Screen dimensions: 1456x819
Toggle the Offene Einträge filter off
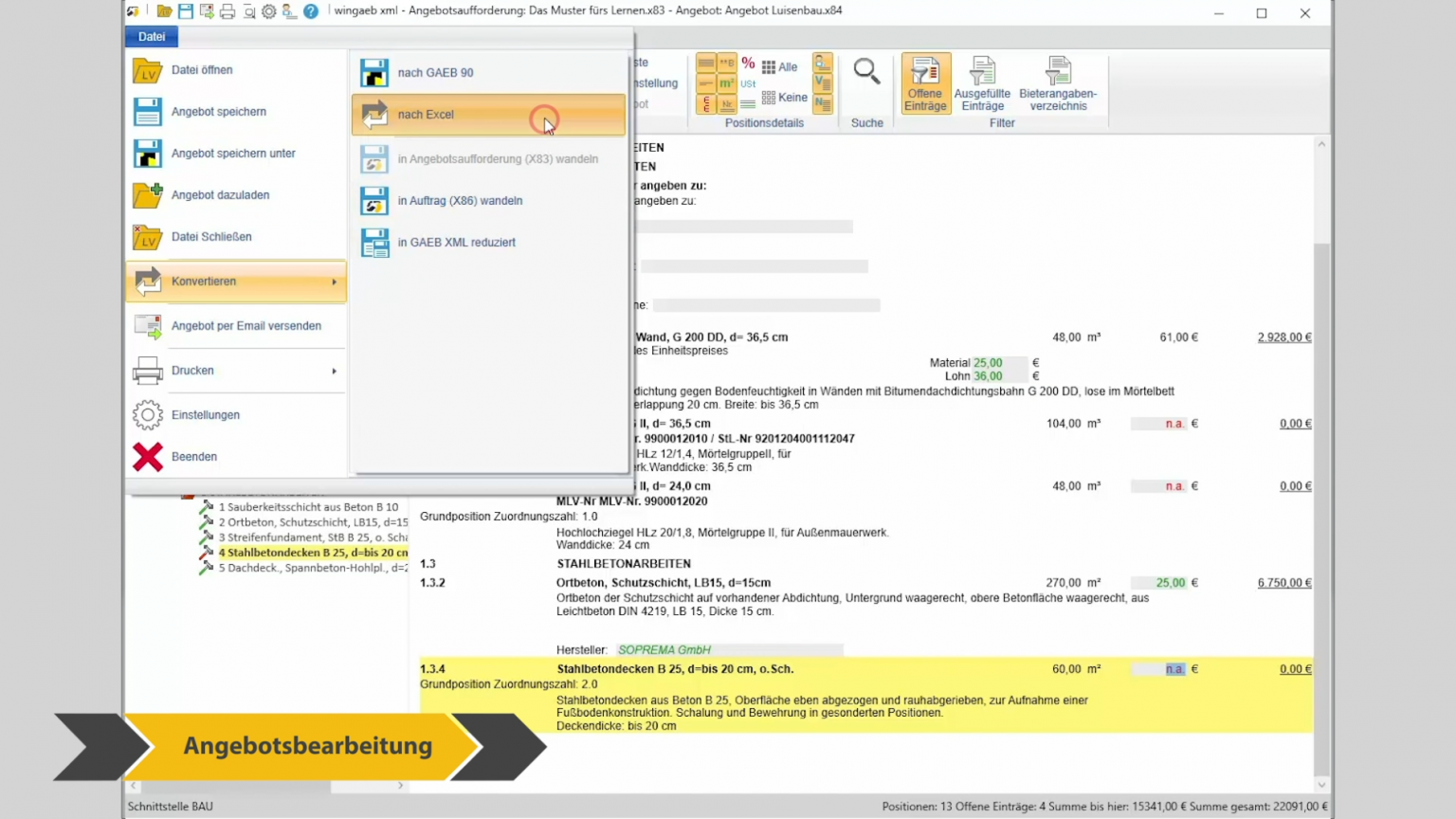click(925, 83)
